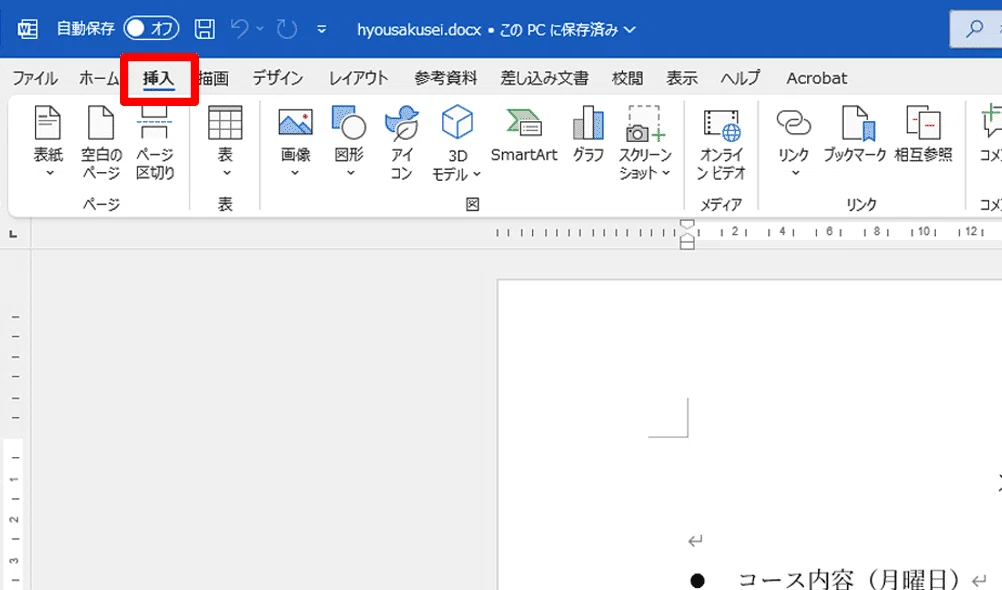The width and height of the screenshot is (1002, 590).
Task: Expand the save location dropdown by filename
Action: (x=629, y=29)
